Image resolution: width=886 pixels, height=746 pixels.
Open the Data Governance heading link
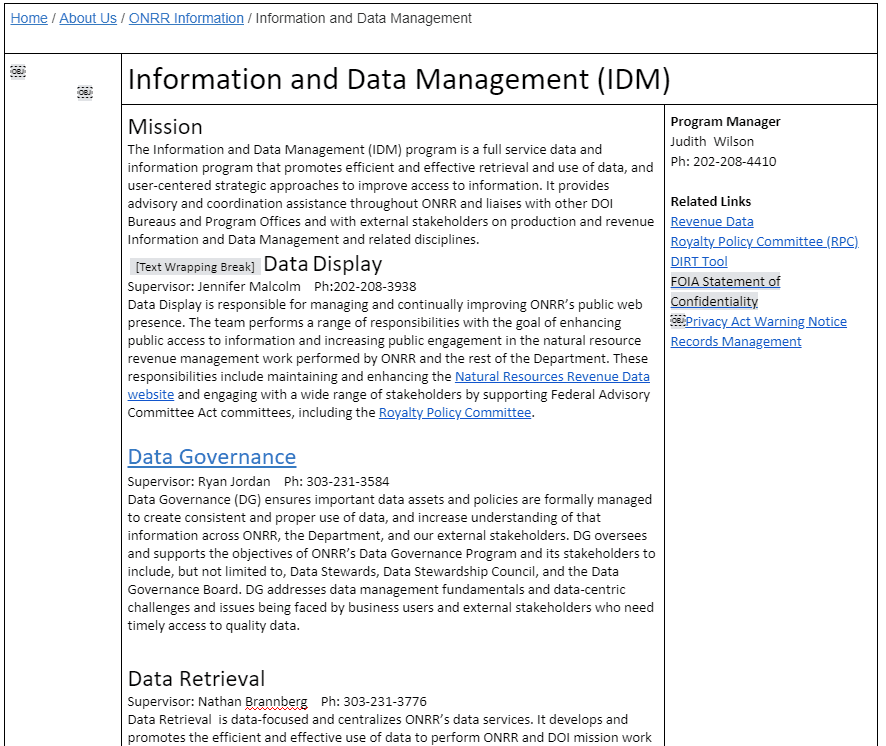(212, 457)
